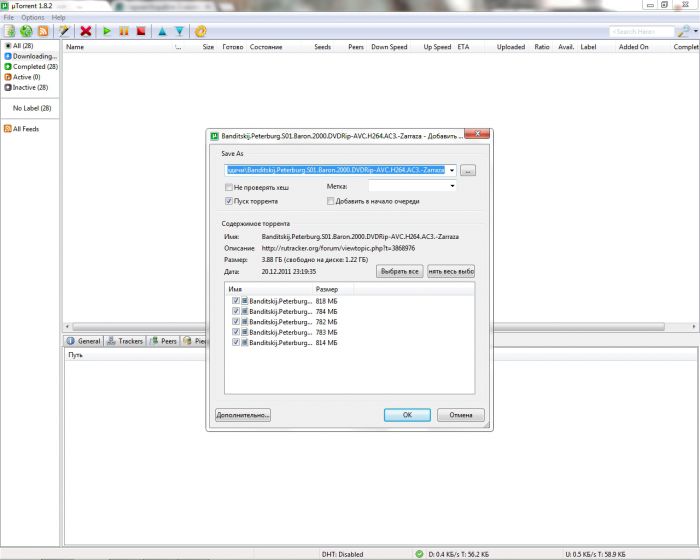Open the Options menu

(33, 18)
